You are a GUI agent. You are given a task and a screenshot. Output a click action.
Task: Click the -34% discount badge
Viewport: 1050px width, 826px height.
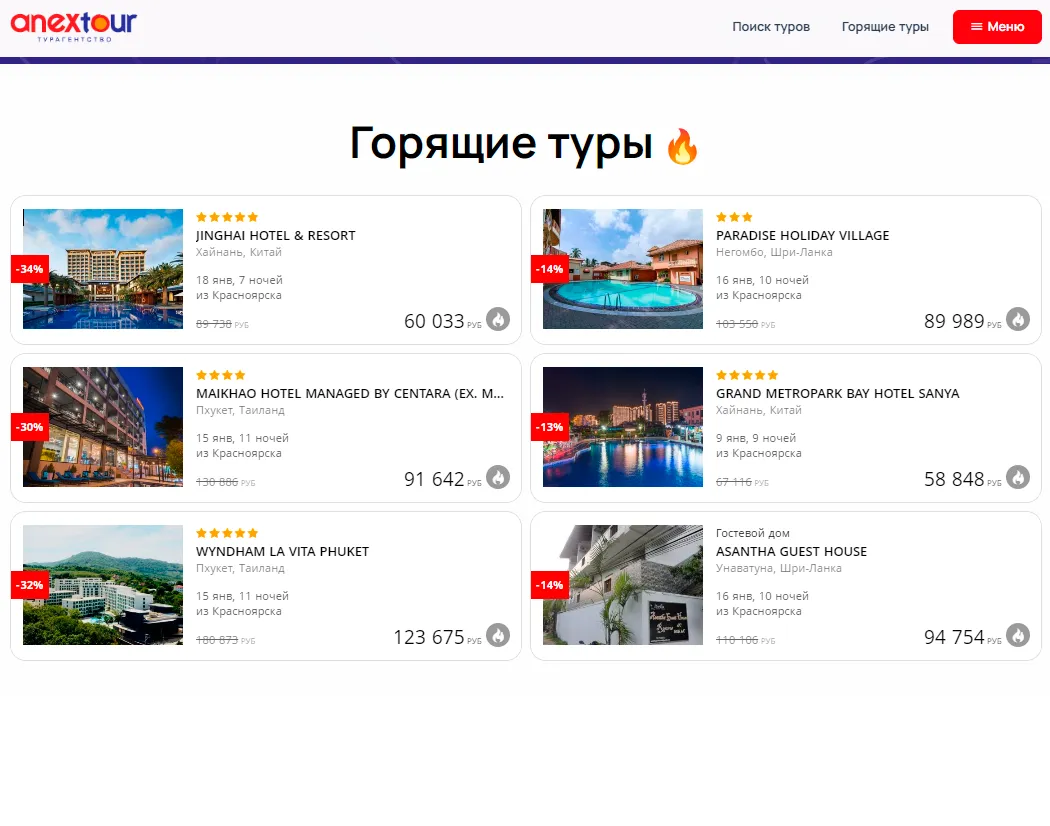click(x=29, y=269)
